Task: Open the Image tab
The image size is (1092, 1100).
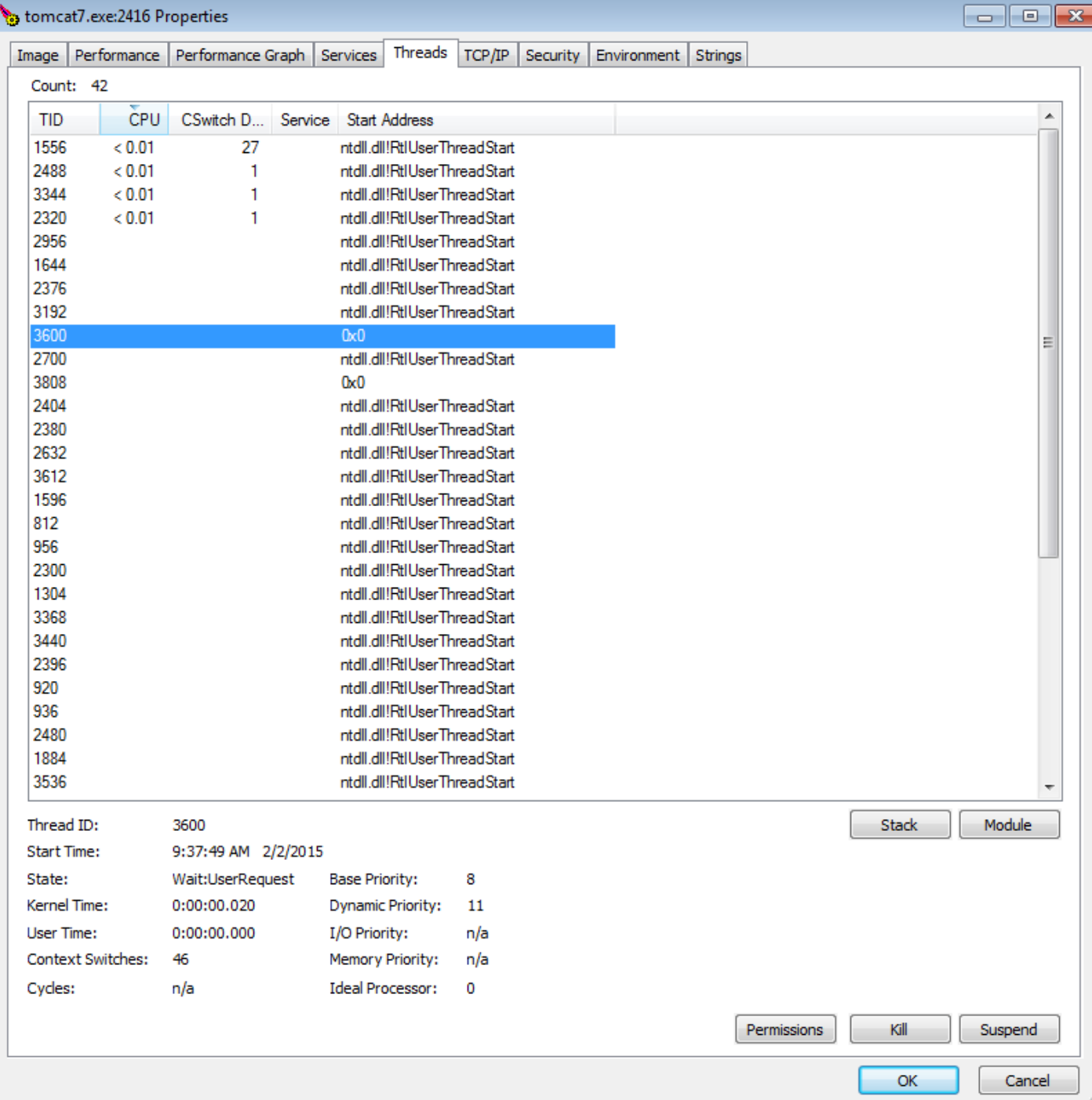Action: (38, 55)
